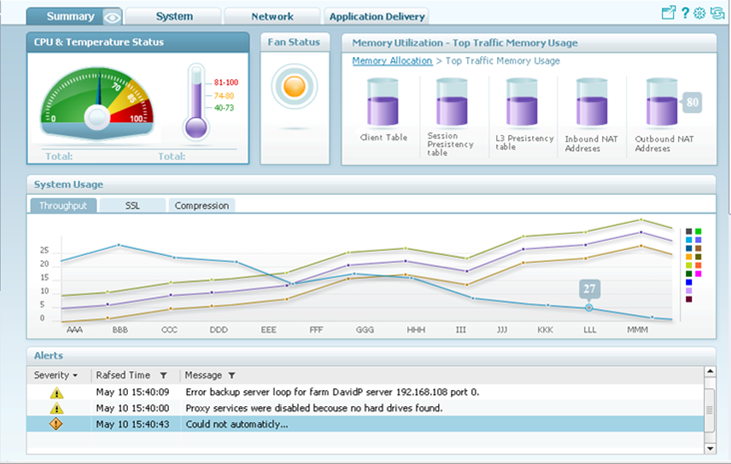Click the red 81-100 temperature range label
731x464 pixels.
coord(226,83)
